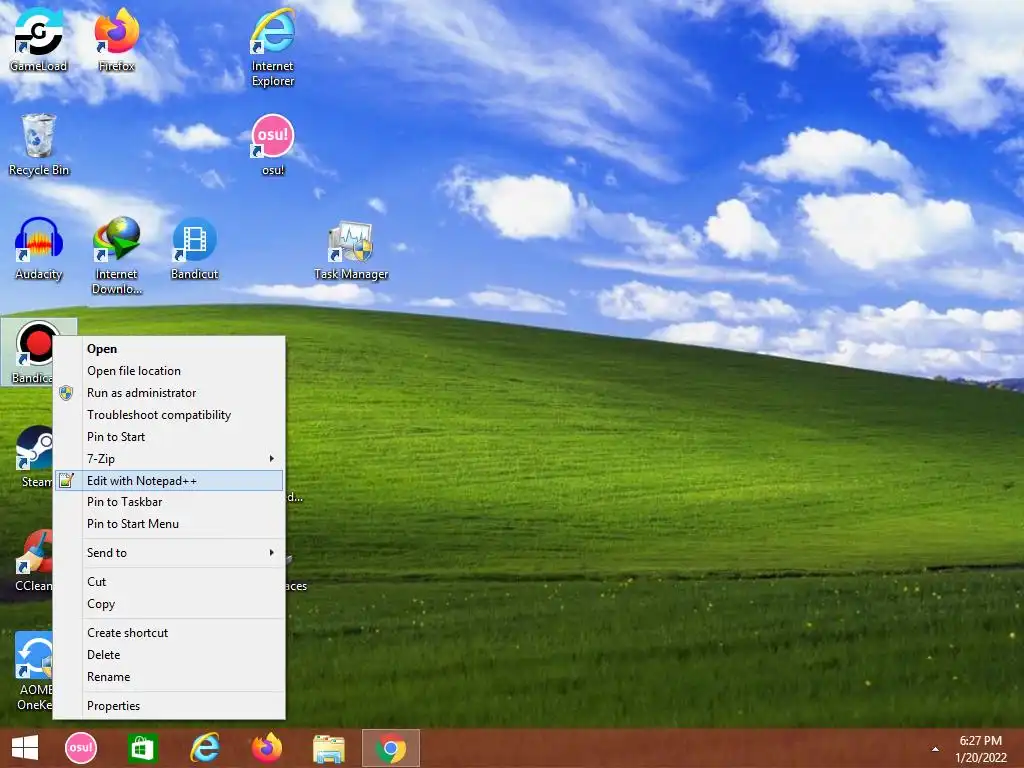The width and height of the screenshot is (1024, 768).
Task: Select Troubleshoot compatibility
Action: tap(169, 415)
